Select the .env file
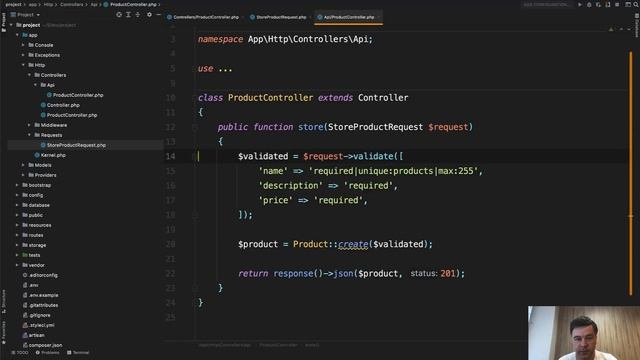640x360 pixels. [31, 285]
